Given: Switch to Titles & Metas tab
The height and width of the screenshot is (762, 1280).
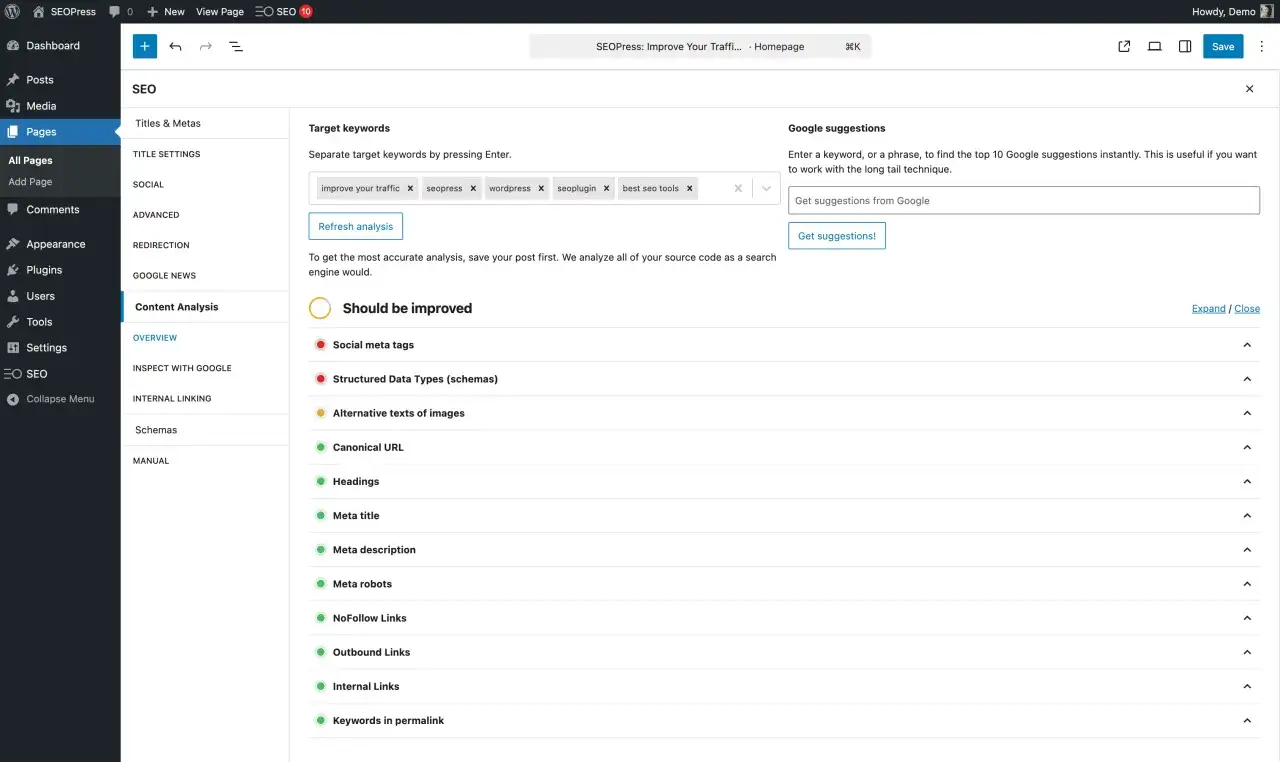Looking at the screenshot, I should pos(205,123).
